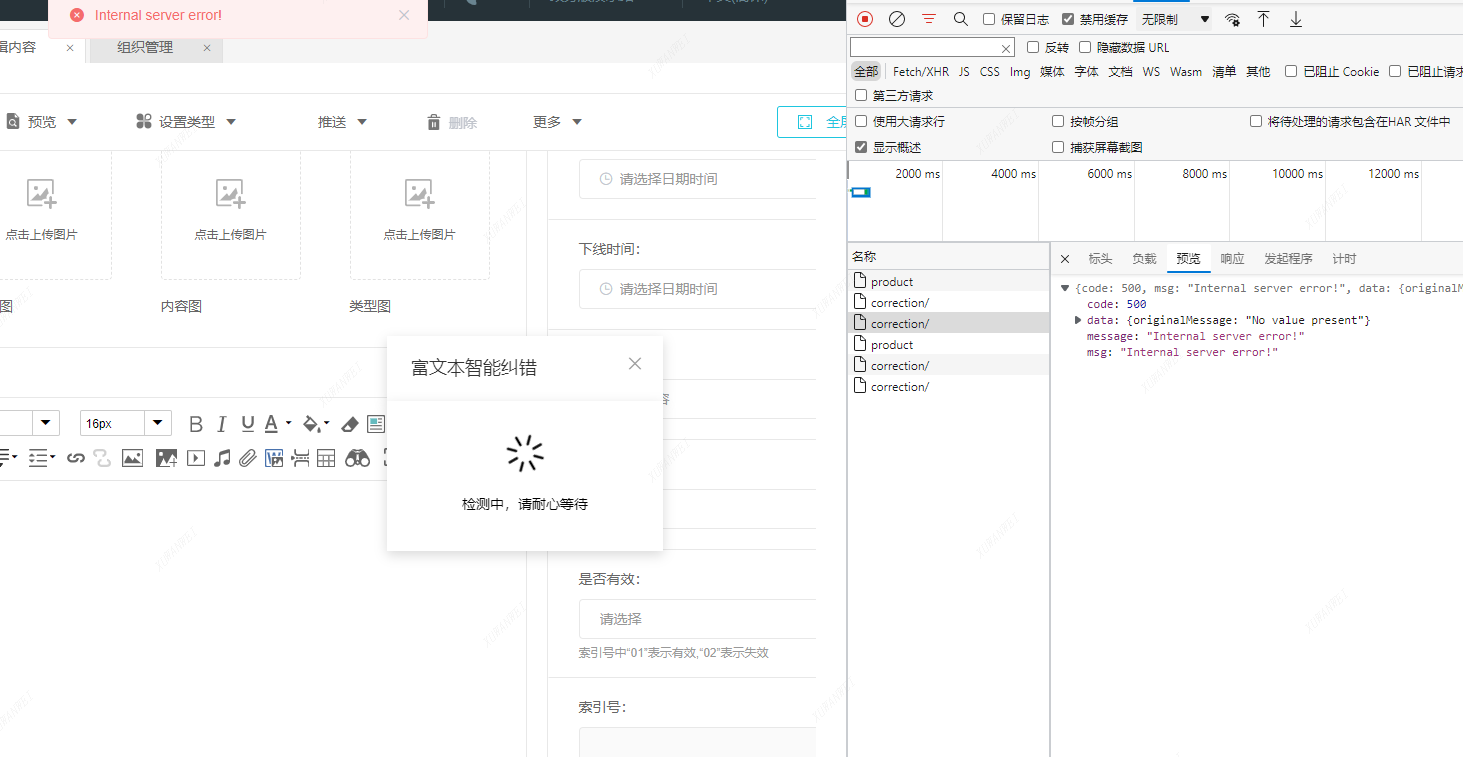Apply font color with the A icon
1463x757 pixels.
pos(271,424)
